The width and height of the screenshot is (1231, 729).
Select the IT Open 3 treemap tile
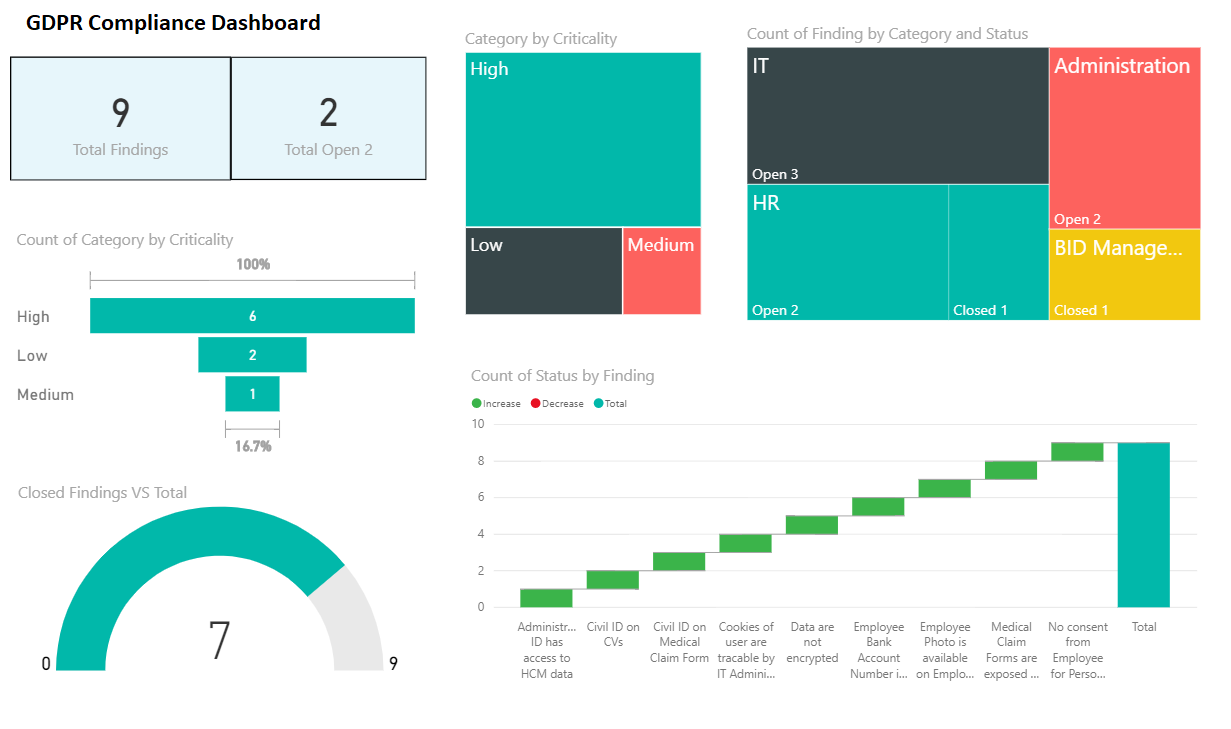897,116
